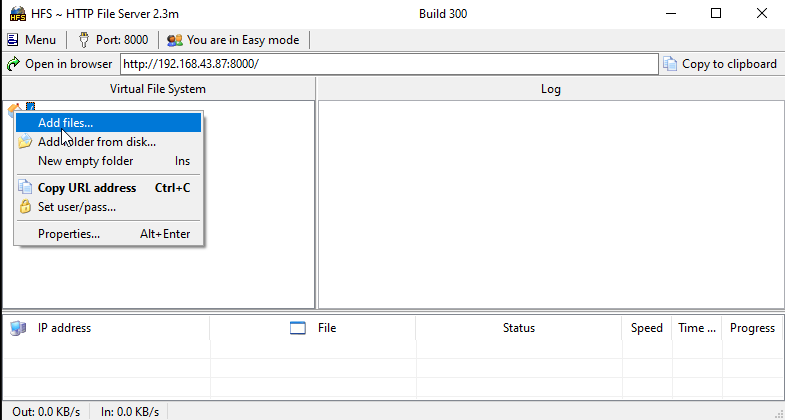
Task: Click the Log panel header
Action: tap(551, 89)
